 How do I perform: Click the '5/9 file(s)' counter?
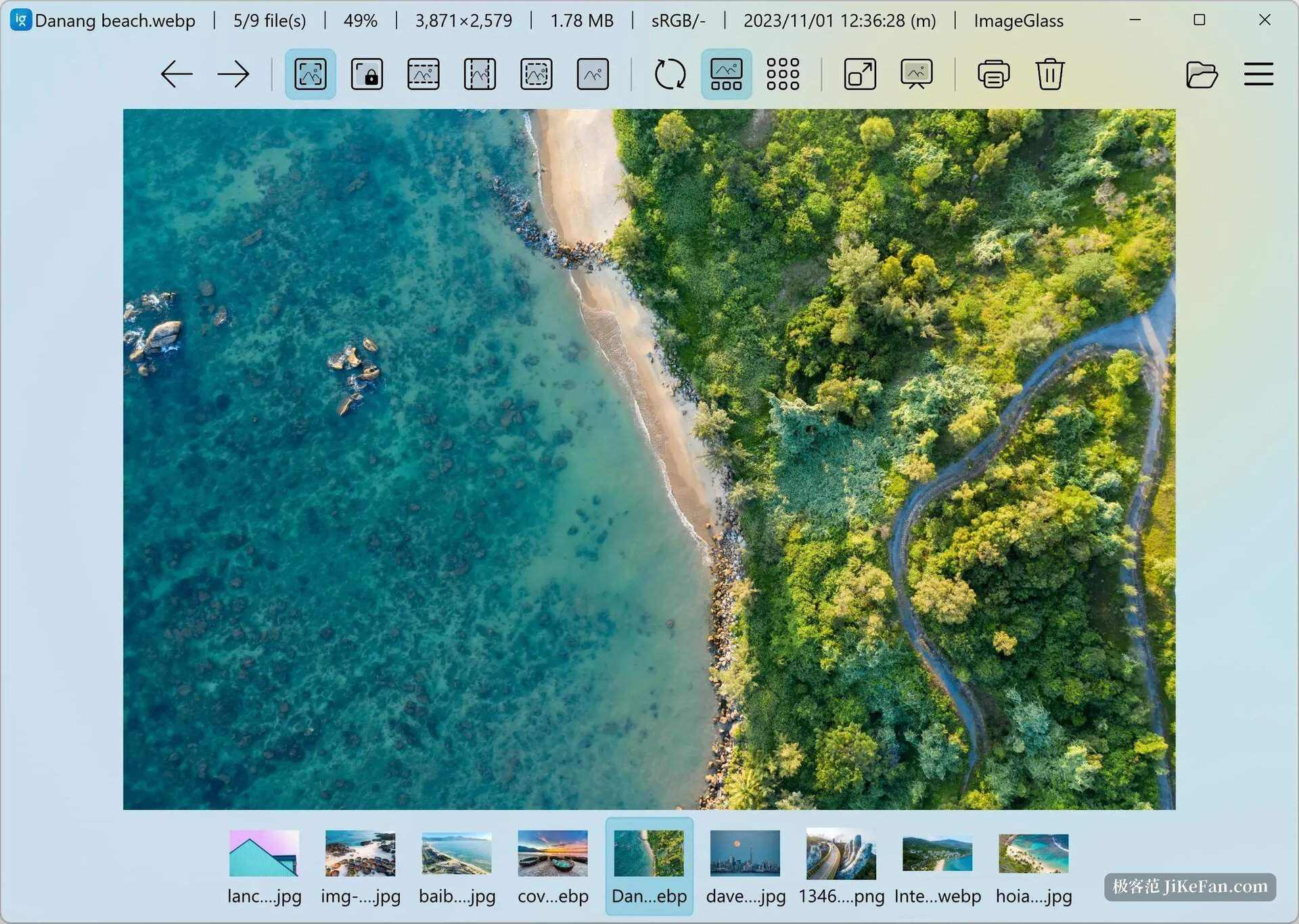(x=269, y=21)
